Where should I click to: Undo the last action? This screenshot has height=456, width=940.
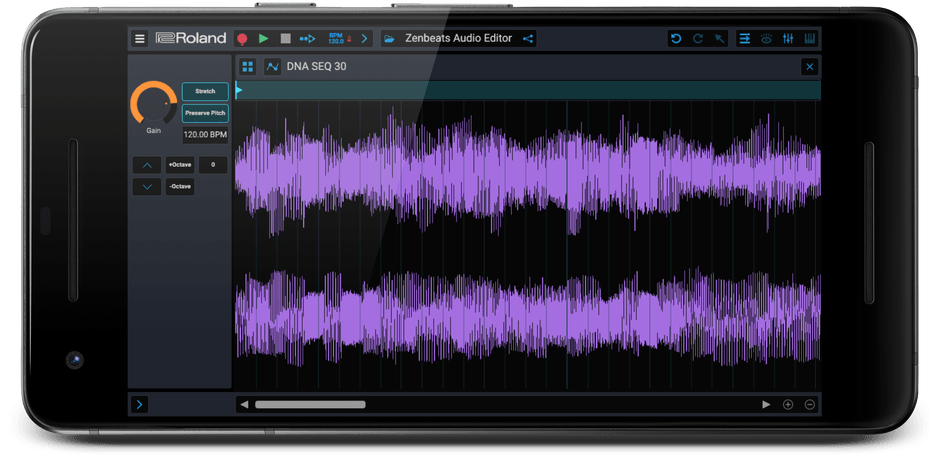(676, 39)
